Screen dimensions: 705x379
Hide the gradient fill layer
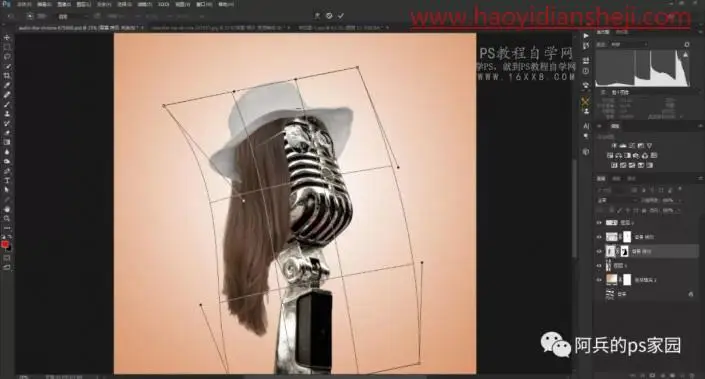click(x=599, y=280)
